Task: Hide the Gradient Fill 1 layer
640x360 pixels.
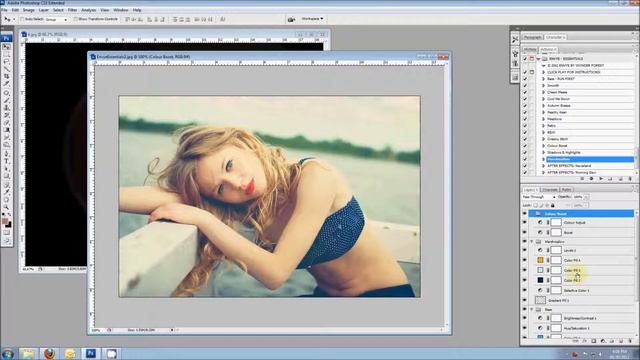Action: point(524,300)
